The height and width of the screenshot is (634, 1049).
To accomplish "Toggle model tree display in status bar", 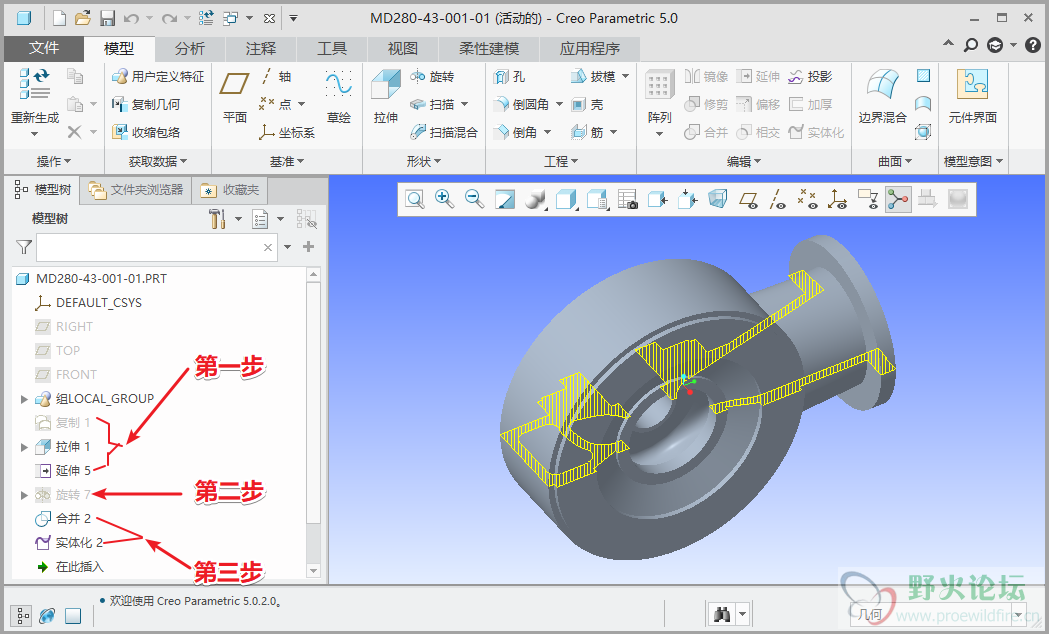I will [21, 615].
